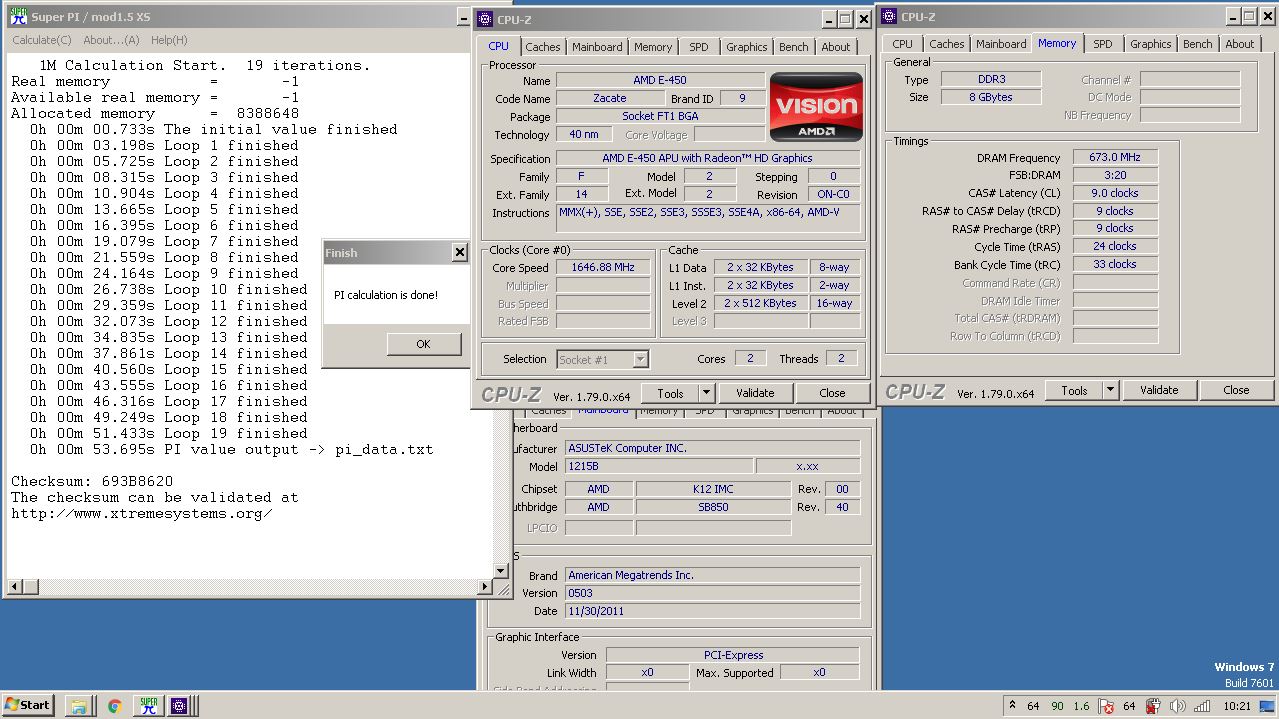Switch to Caches tab in CPU window
This screenshot has height=719, width=1279.
pos(543,47)
